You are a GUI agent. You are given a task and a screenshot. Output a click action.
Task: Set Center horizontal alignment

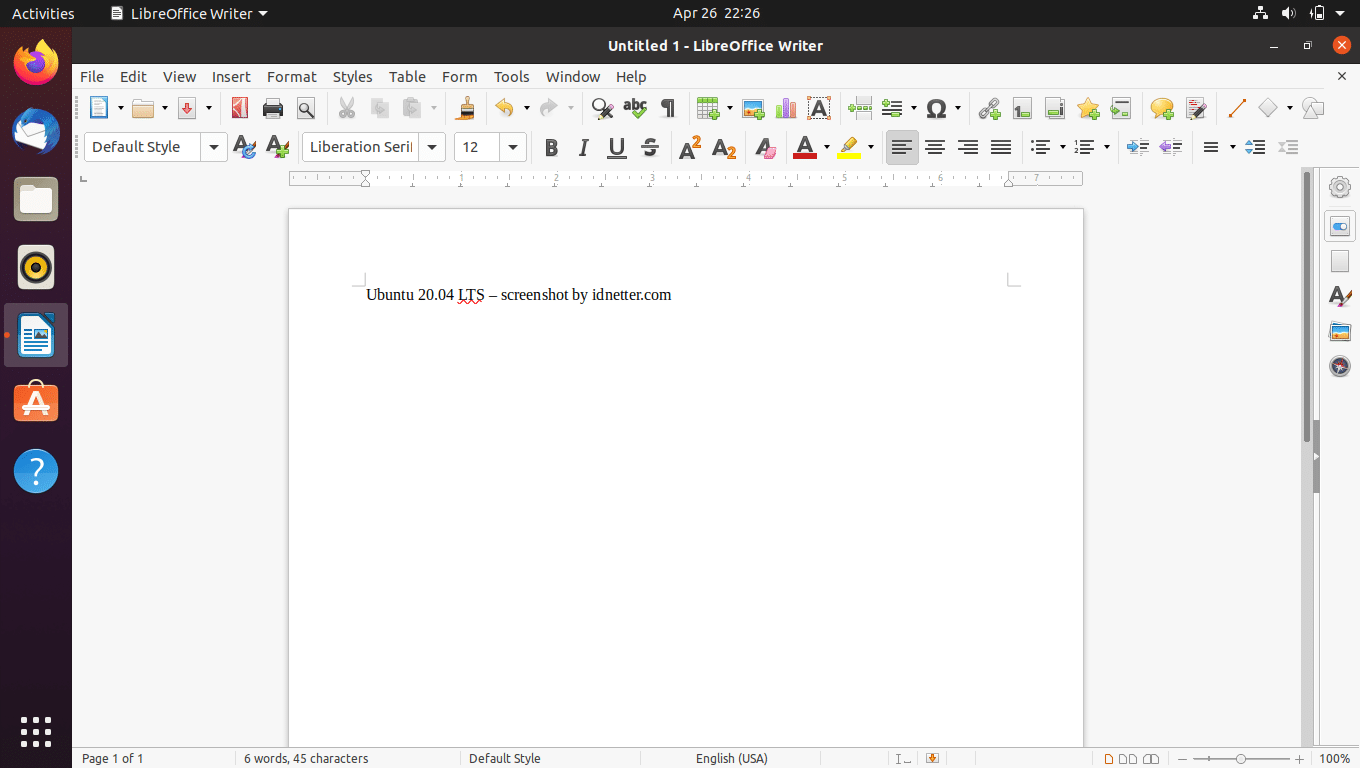935,147
